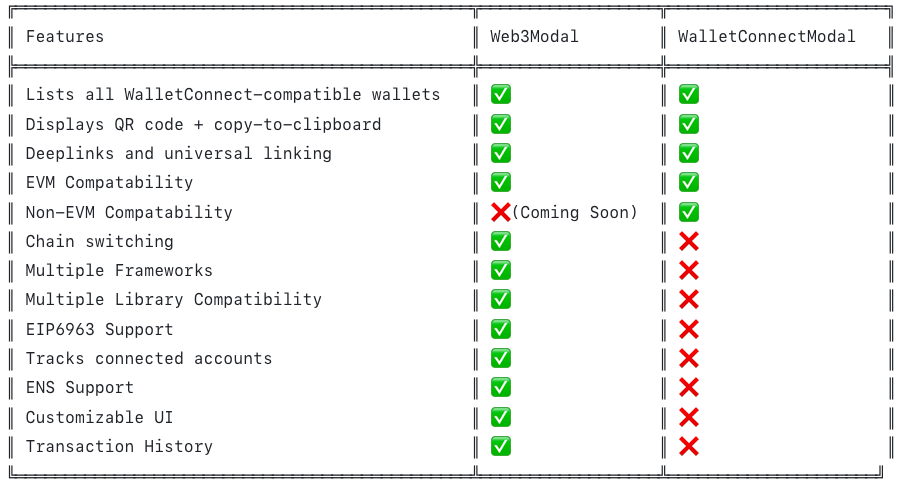Click the Features column header
The height and width of the screenshot is (486, 900).
tap(65, 37)
